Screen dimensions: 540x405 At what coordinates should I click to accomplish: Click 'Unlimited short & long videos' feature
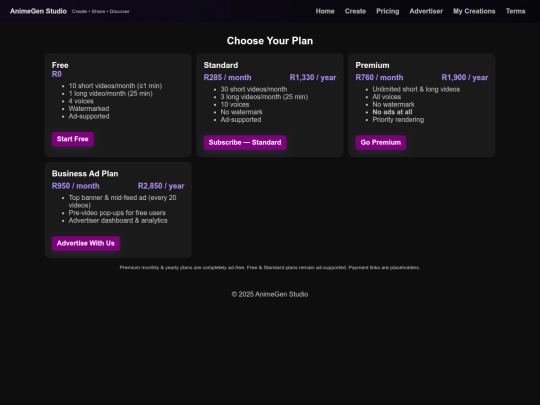[x=416, y=89]
